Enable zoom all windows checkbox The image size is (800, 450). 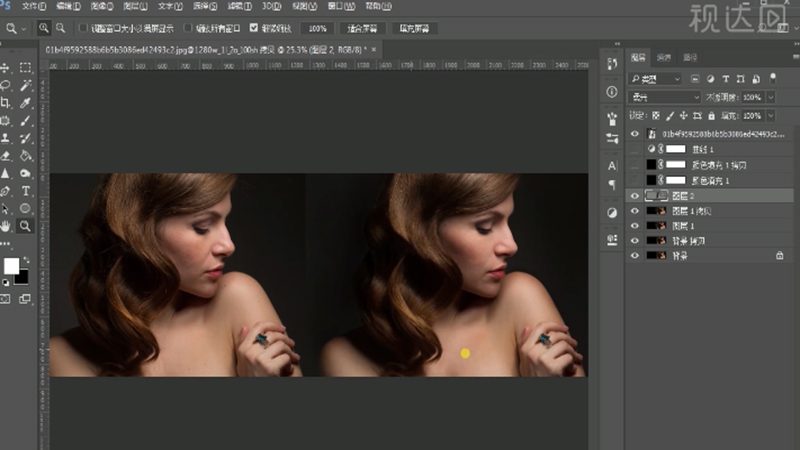pos(188,28)
